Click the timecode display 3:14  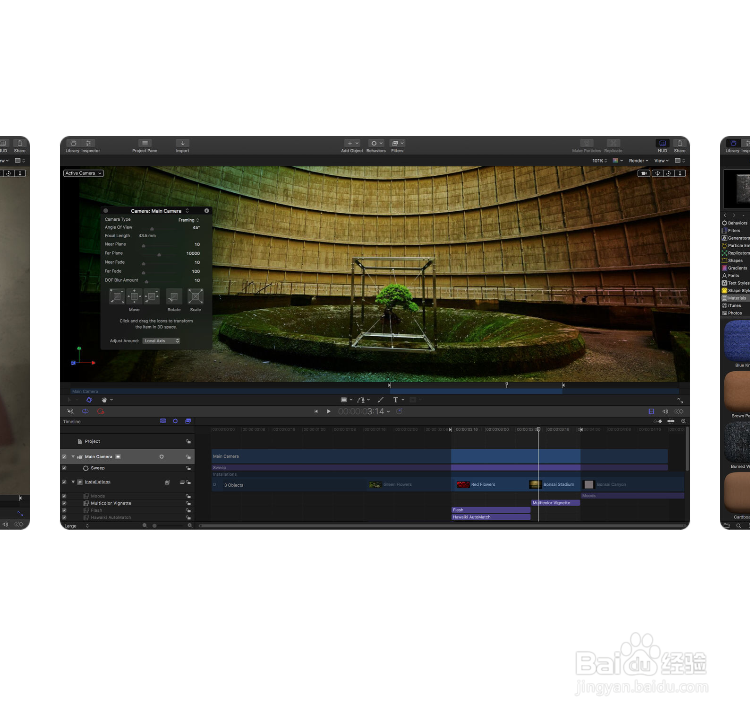pyautogui.click(x=361, y=411)
